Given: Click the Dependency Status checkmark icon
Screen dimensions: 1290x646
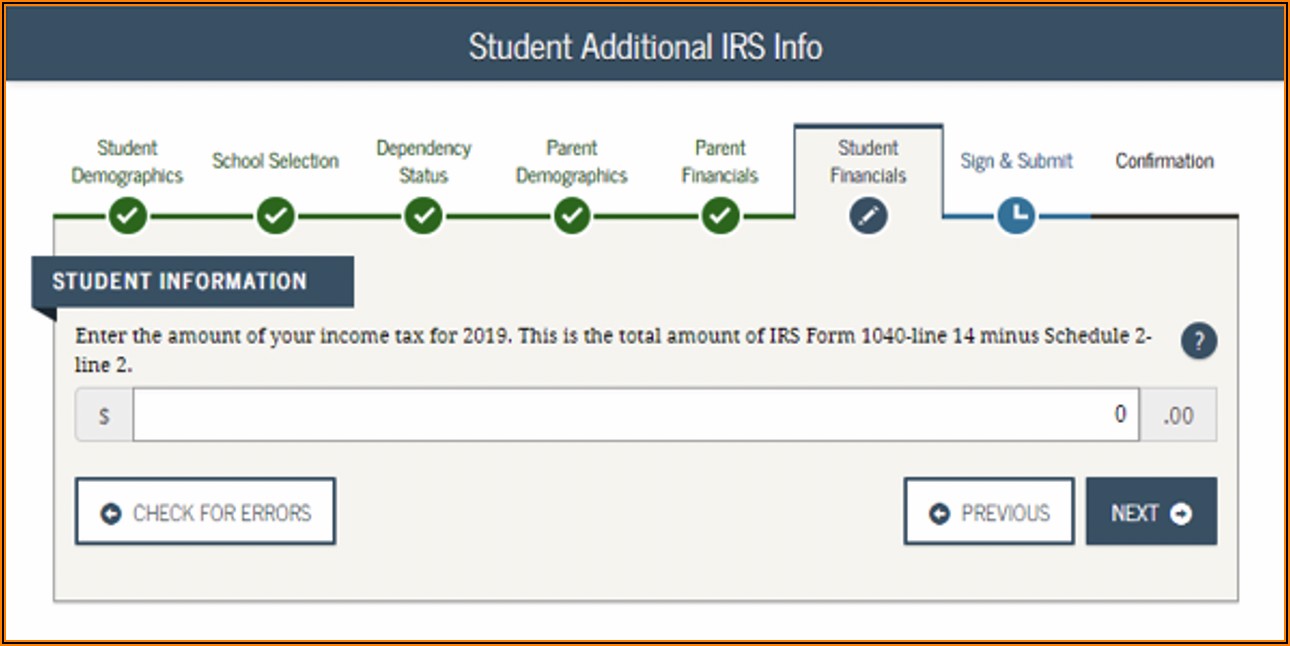Looking at the screenshot, I should point(423,215).
